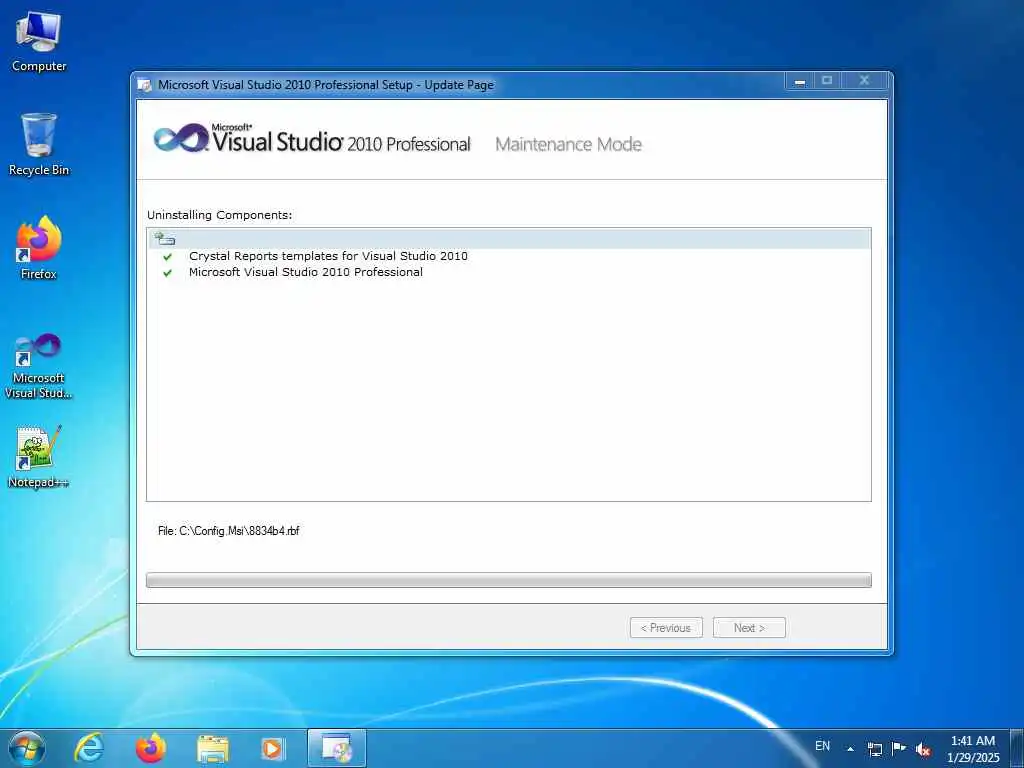Click the uninstall progress bar
Image resolution: width=1024 pixels, height=768 pixels.
(x=509, y=580)
